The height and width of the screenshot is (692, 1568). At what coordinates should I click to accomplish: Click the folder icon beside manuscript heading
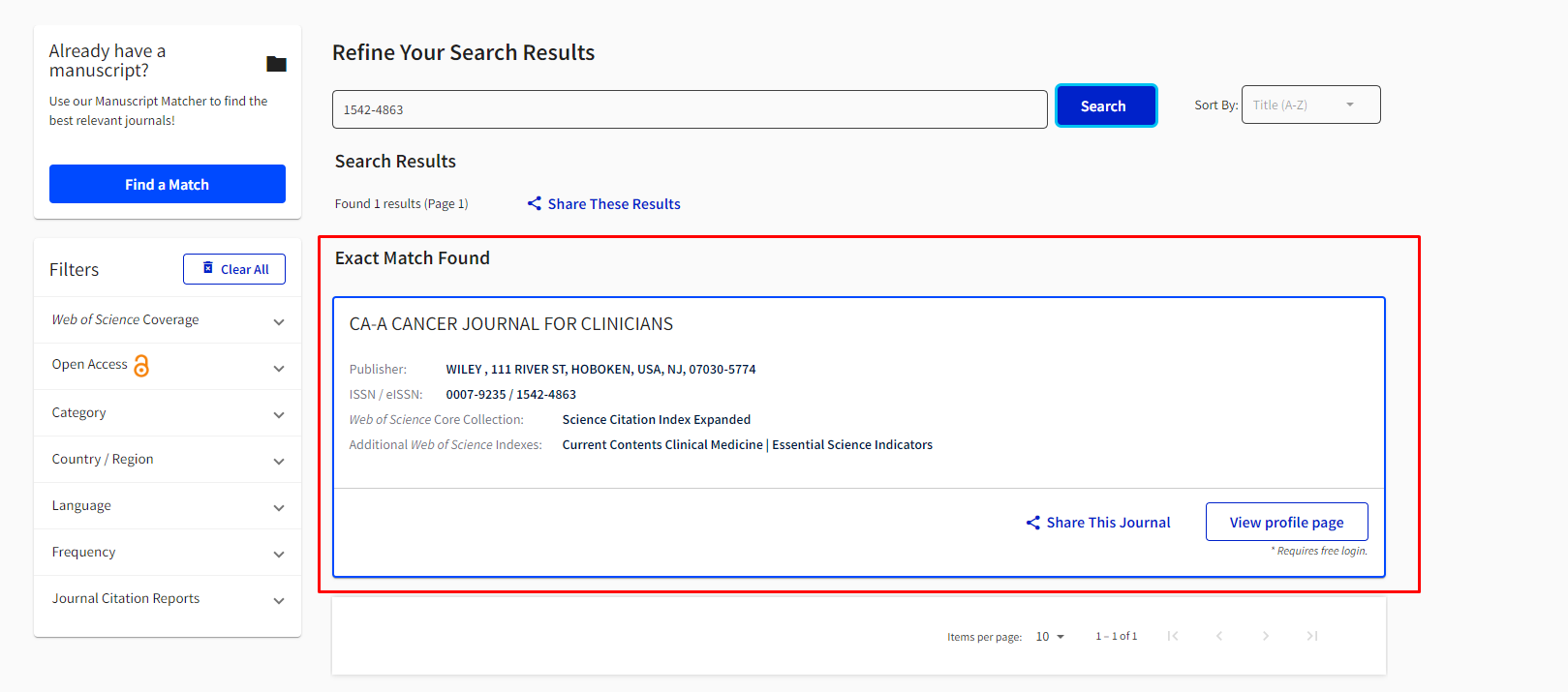(x=276, y=64)
